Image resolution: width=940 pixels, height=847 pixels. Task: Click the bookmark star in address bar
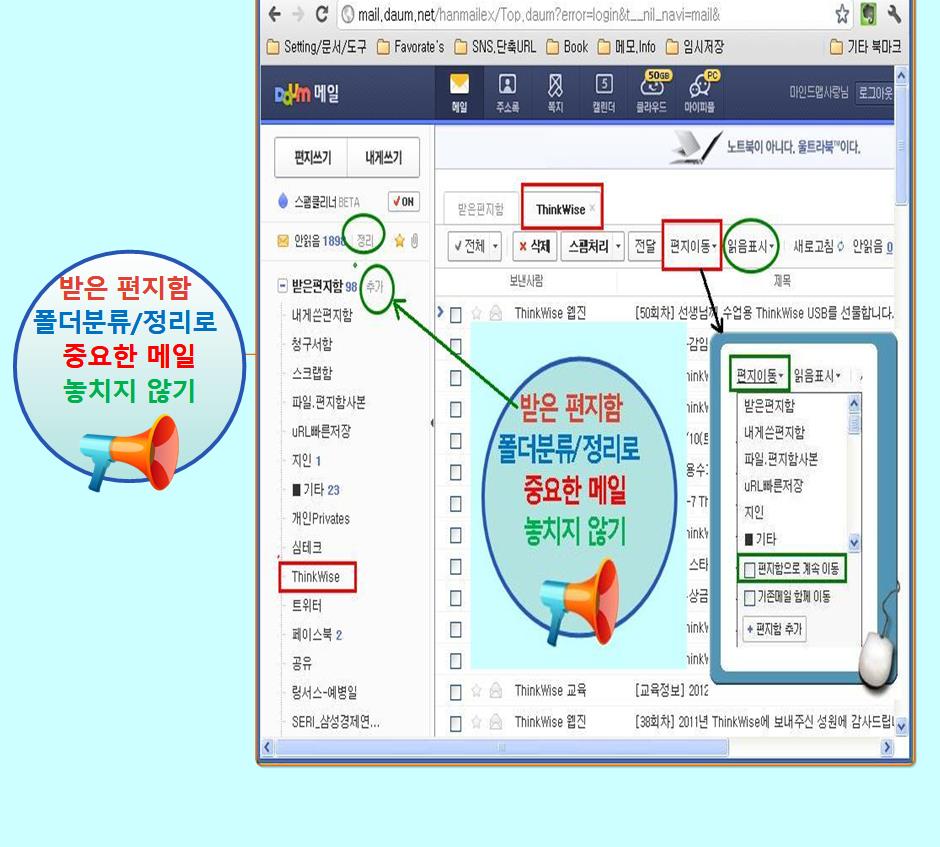842,16
